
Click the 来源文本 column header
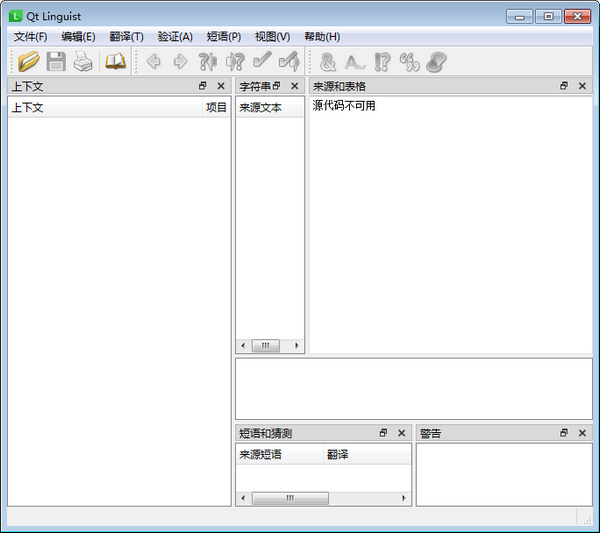click(270, 107)
